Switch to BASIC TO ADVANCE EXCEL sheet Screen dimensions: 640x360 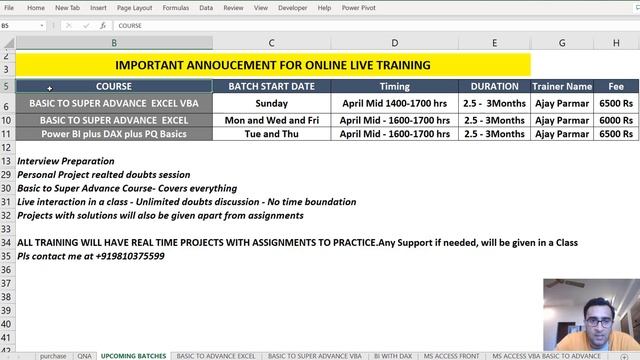pos(216,356)
